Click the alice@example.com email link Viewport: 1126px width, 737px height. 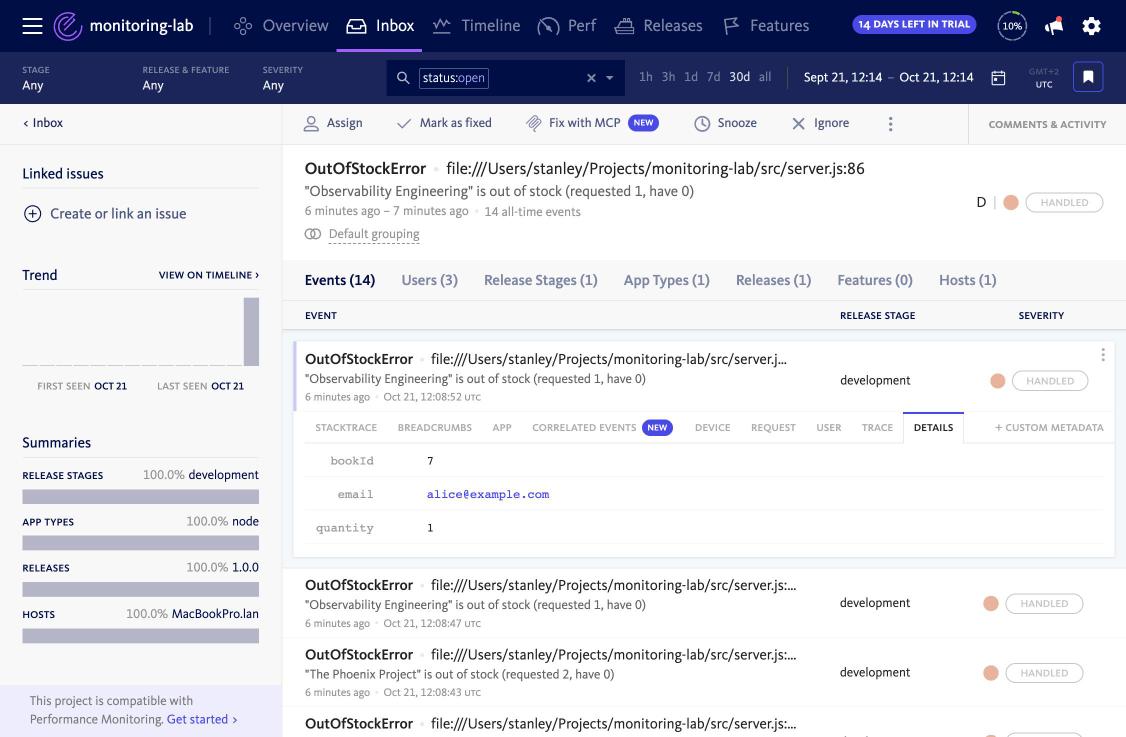pos(488,494)
